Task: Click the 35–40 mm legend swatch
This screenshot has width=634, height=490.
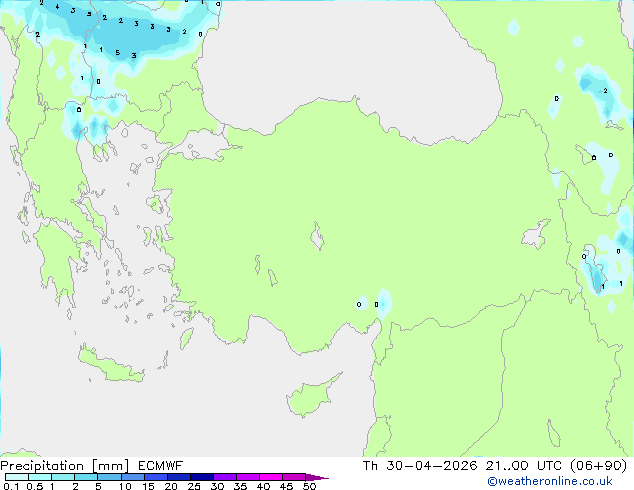Action: [248, 477]
